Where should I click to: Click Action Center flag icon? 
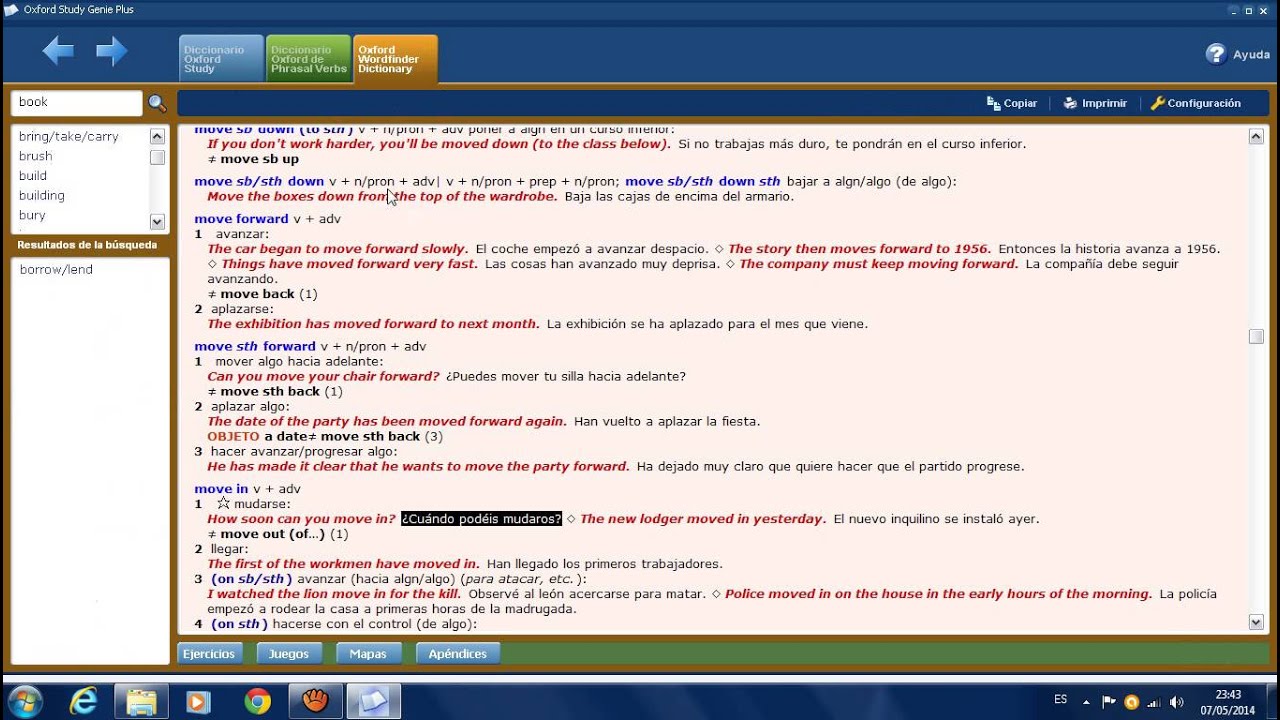[x=1109, y=701]
